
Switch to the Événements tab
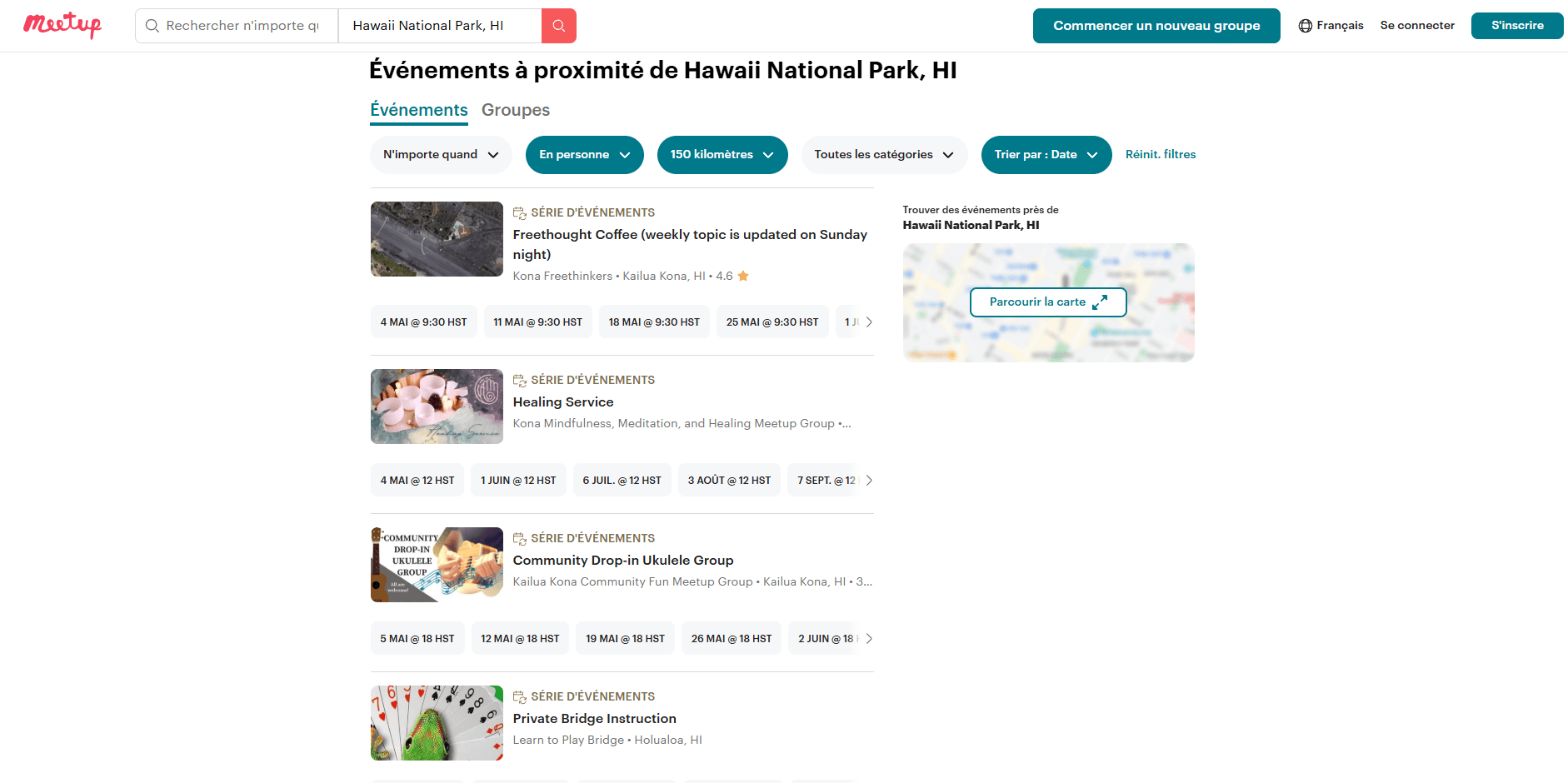[x=419, y=110]
